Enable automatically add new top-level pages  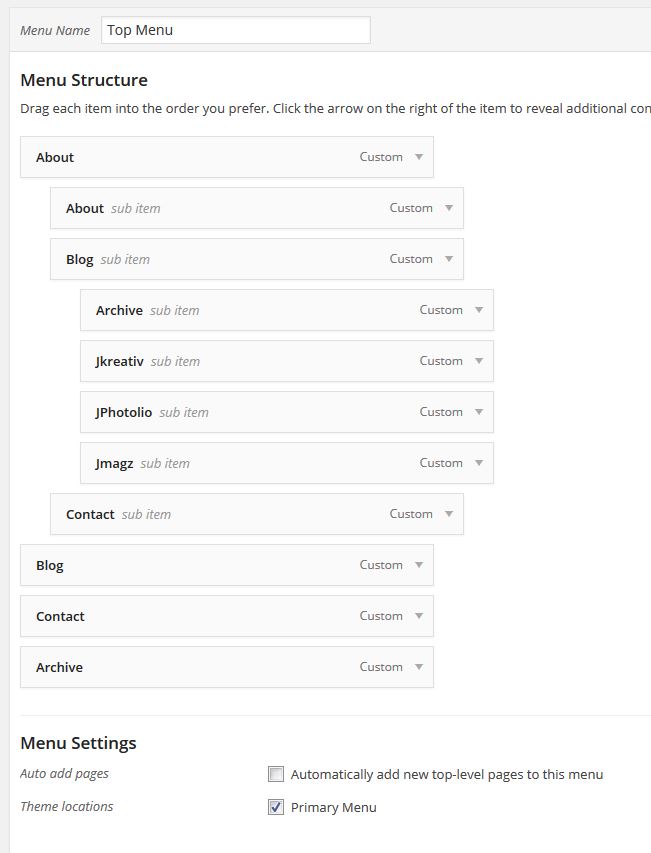coord(276,774)
